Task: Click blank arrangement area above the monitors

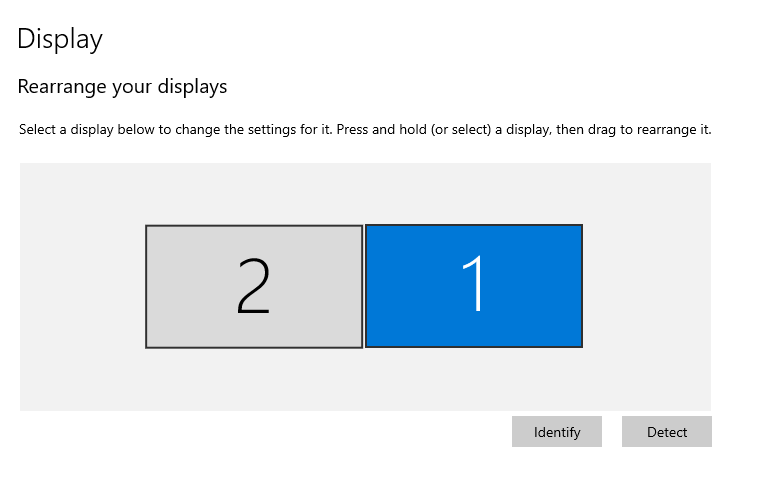Action: (x=365, y=193)
